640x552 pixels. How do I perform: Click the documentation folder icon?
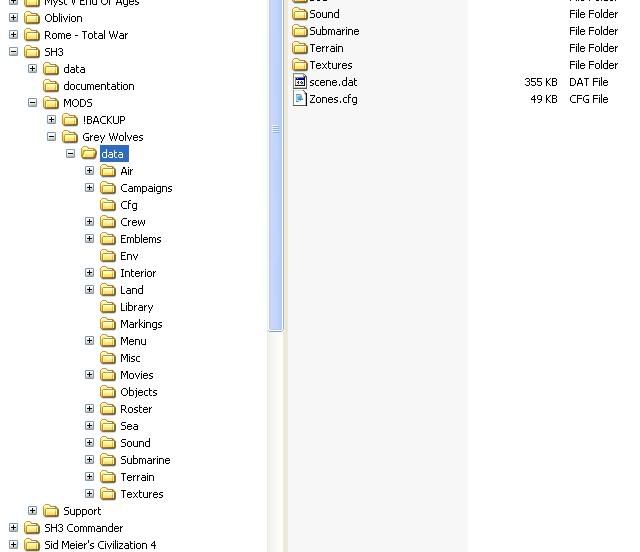coord(51,86)
